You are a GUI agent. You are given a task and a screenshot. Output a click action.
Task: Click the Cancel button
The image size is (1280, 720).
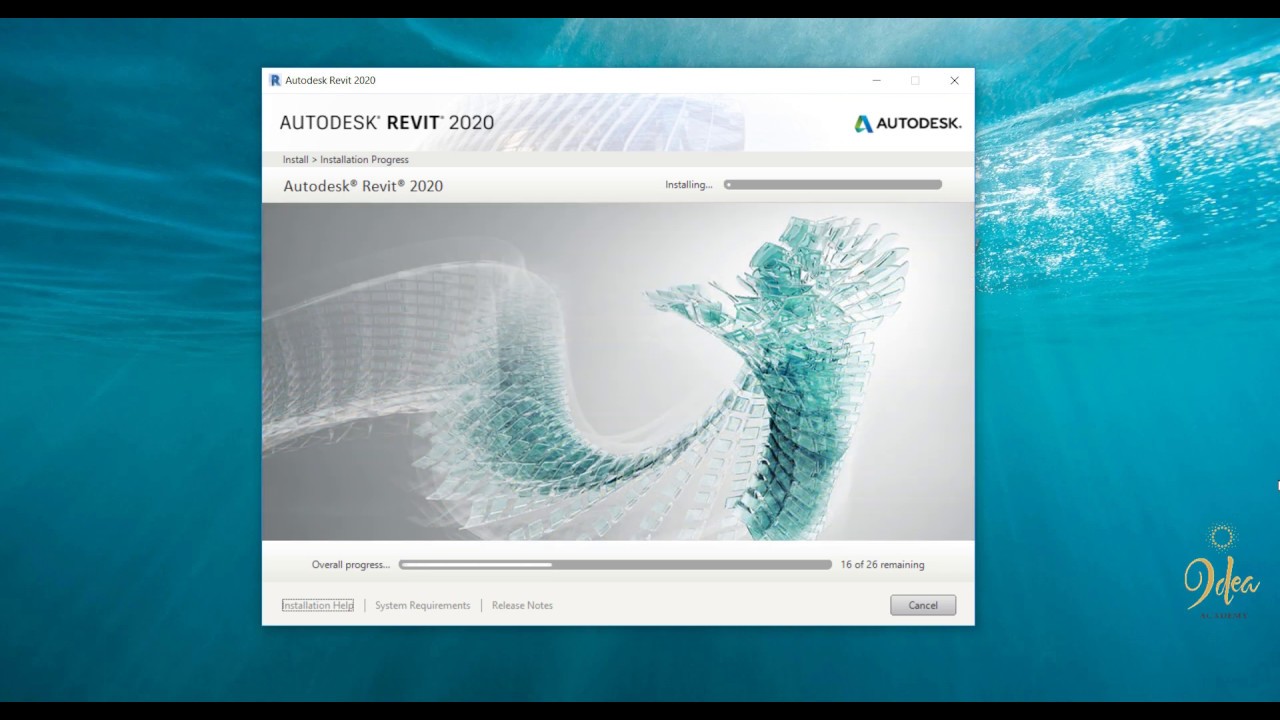[x=923, y=605]
